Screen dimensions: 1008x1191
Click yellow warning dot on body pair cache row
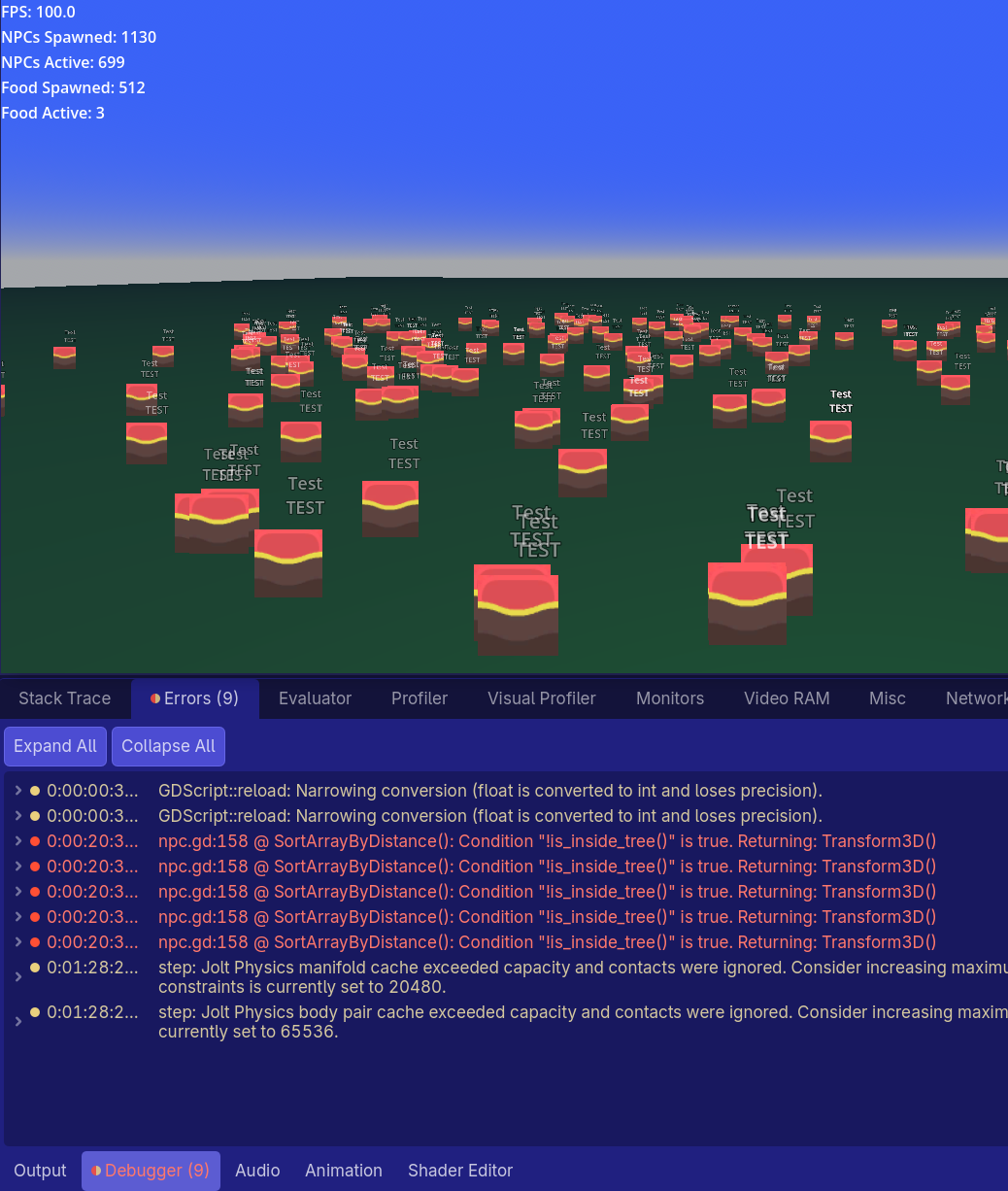35,1012
